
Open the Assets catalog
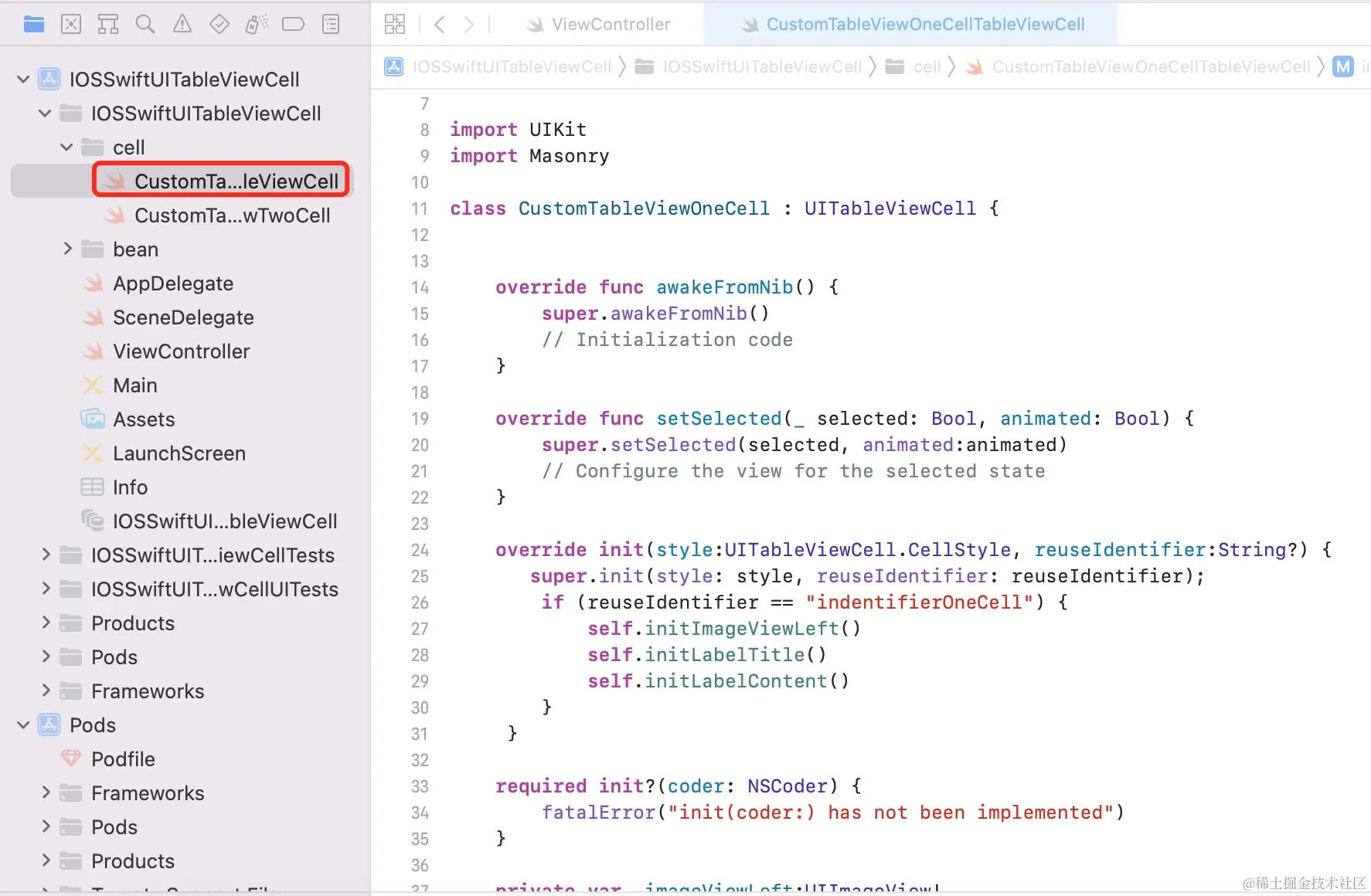(x=144, y=419)
